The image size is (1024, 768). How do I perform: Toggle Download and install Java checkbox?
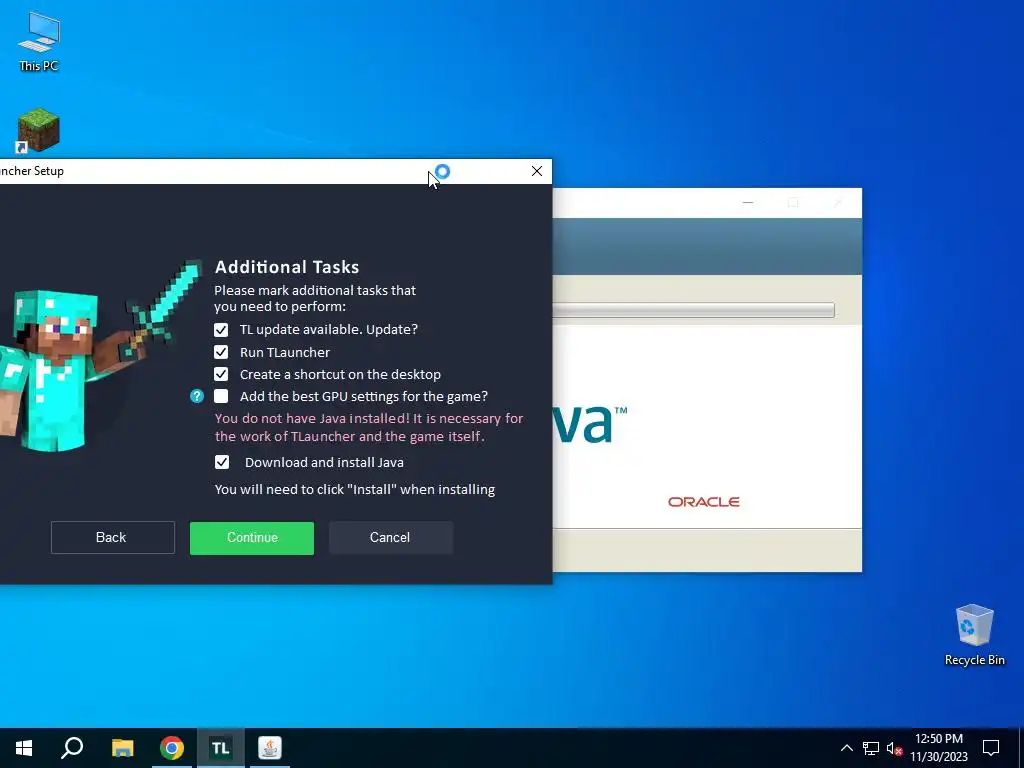(222, 462)
